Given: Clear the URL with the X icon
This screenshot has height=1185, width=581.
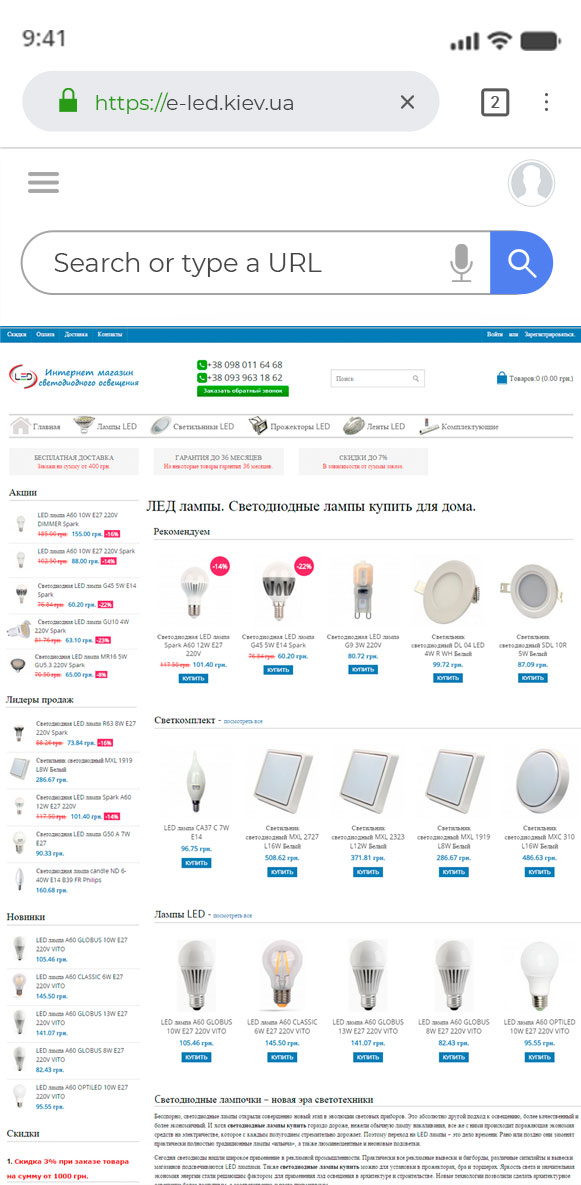Looking at the screenshot, I should click(407, 102).
